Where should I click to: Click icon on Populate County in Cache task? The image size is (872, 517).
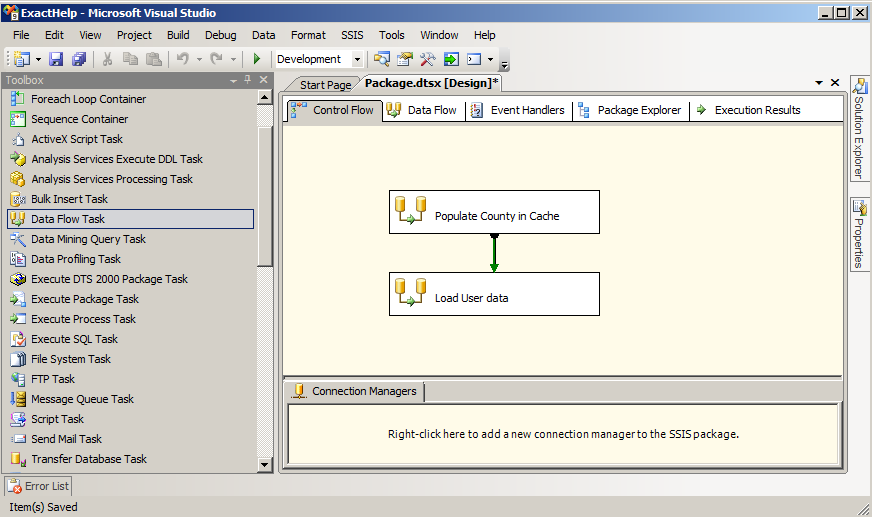click(410, 210)
